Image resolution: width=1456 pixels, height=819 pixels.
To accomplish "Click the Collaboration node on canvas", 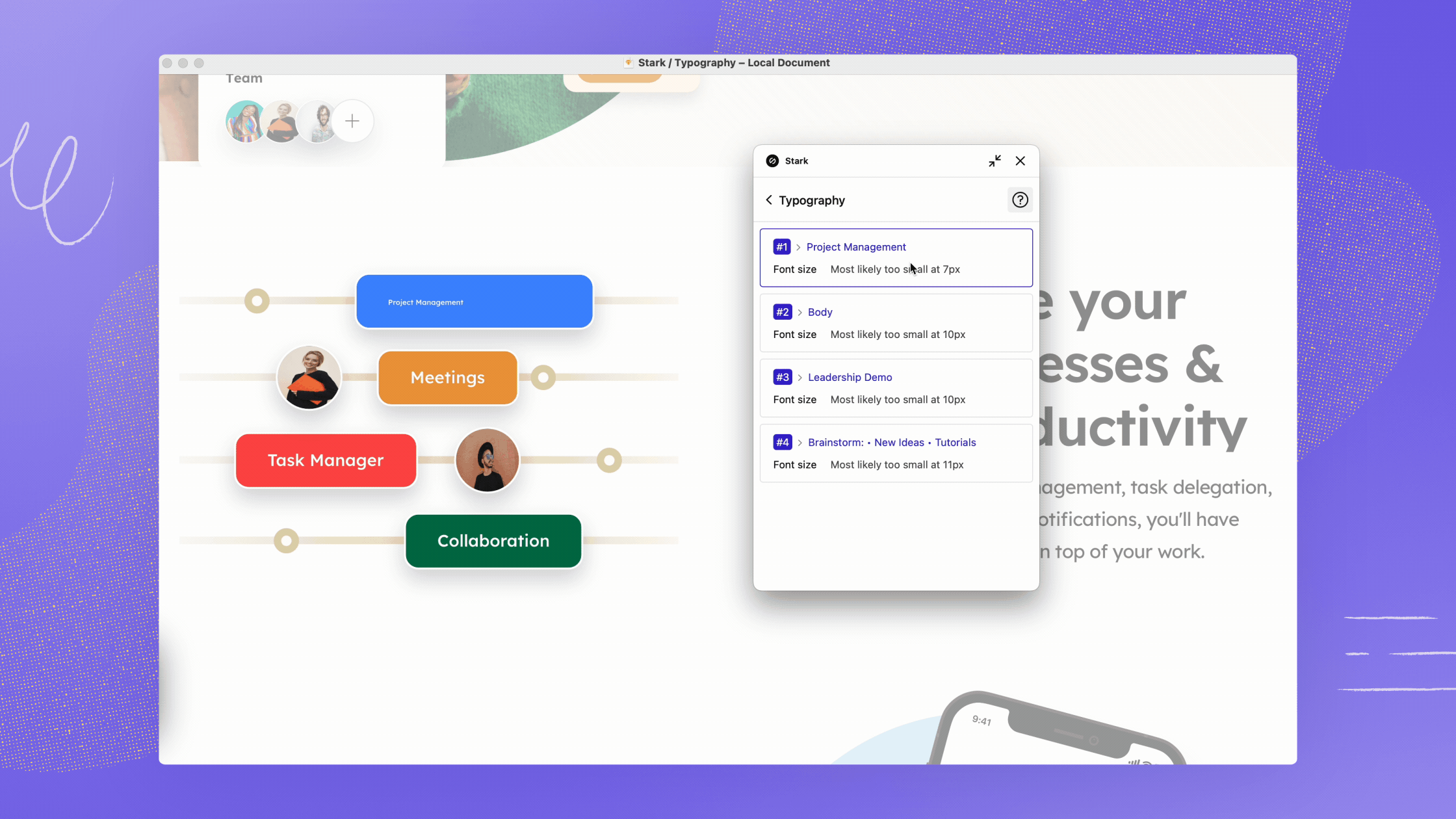I will [x=493, y=540].
